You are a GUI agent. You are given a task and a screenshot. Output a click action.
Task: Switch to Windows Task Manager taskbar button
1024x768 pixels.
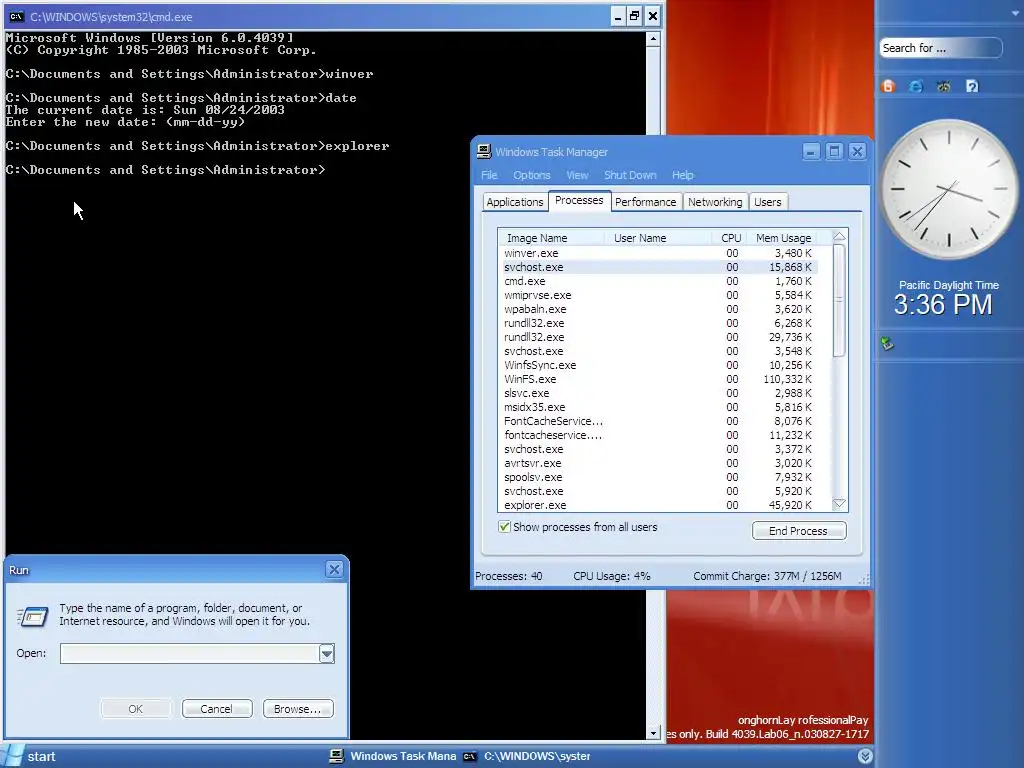point(393,756)
